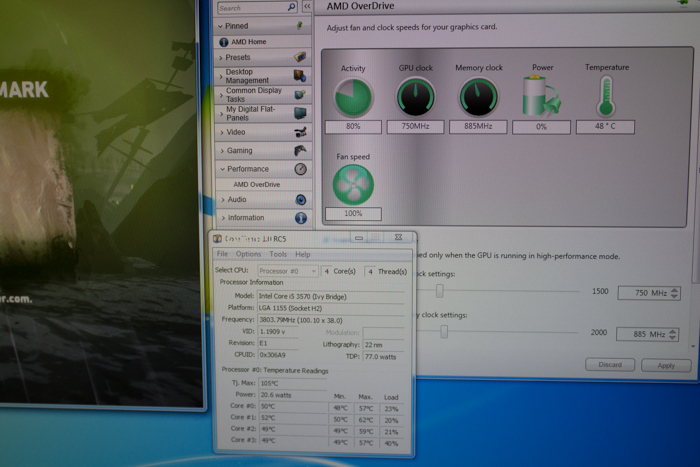This screenshot has width=700, height=467.
Task: Click the Temperature 48 °C value box
Action: tap(605, 127)
